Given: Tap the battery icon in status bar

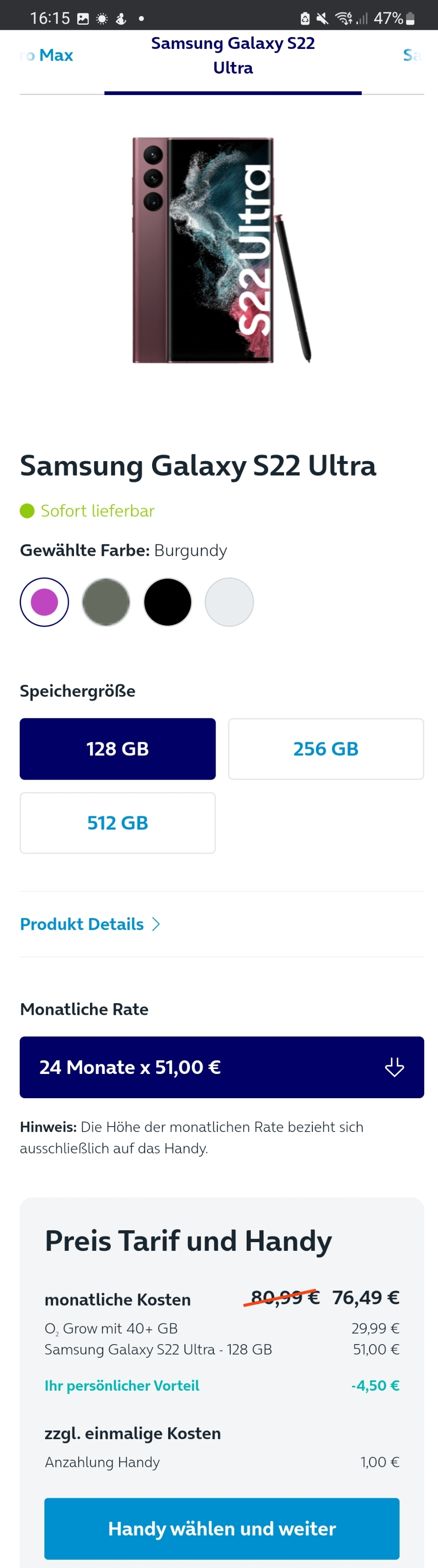Looking at the screenshot, I should (410, 19).
